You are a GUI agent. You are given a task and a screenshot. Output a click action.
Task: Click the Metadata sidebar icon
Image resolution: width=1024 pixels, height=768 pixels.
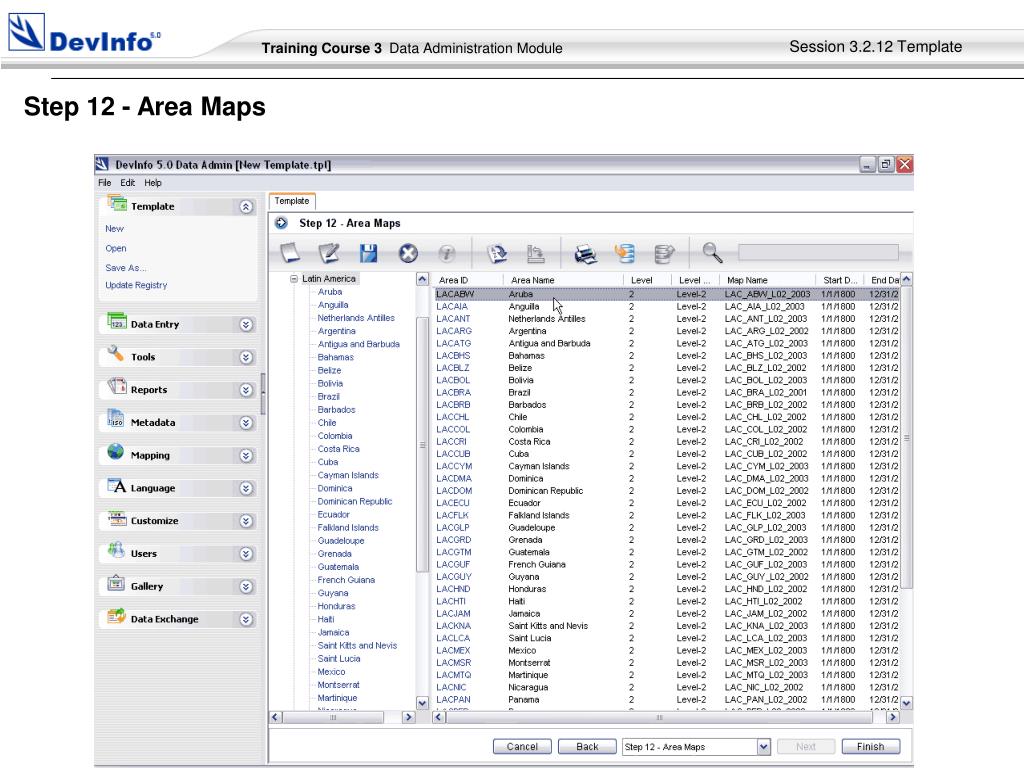coord(116,419)
